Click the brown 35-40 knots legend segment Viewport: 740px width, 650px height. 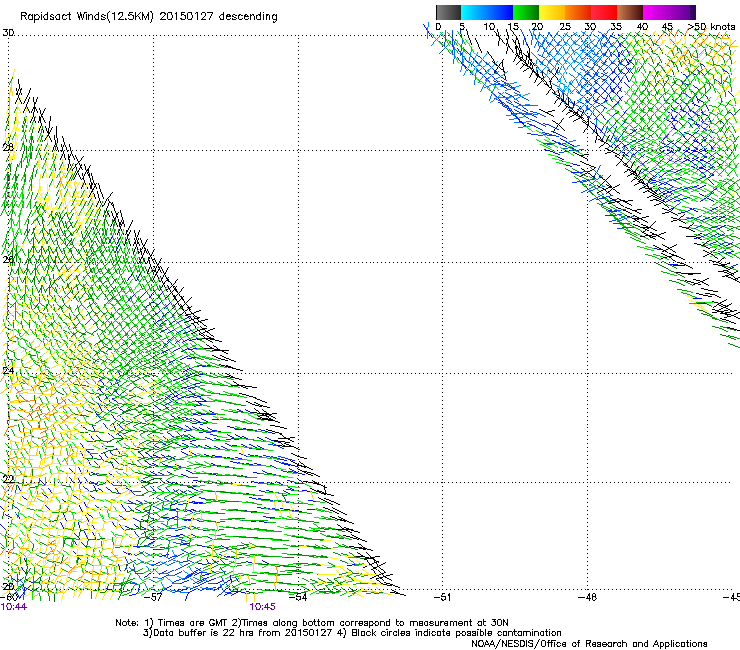pos(630,12)
